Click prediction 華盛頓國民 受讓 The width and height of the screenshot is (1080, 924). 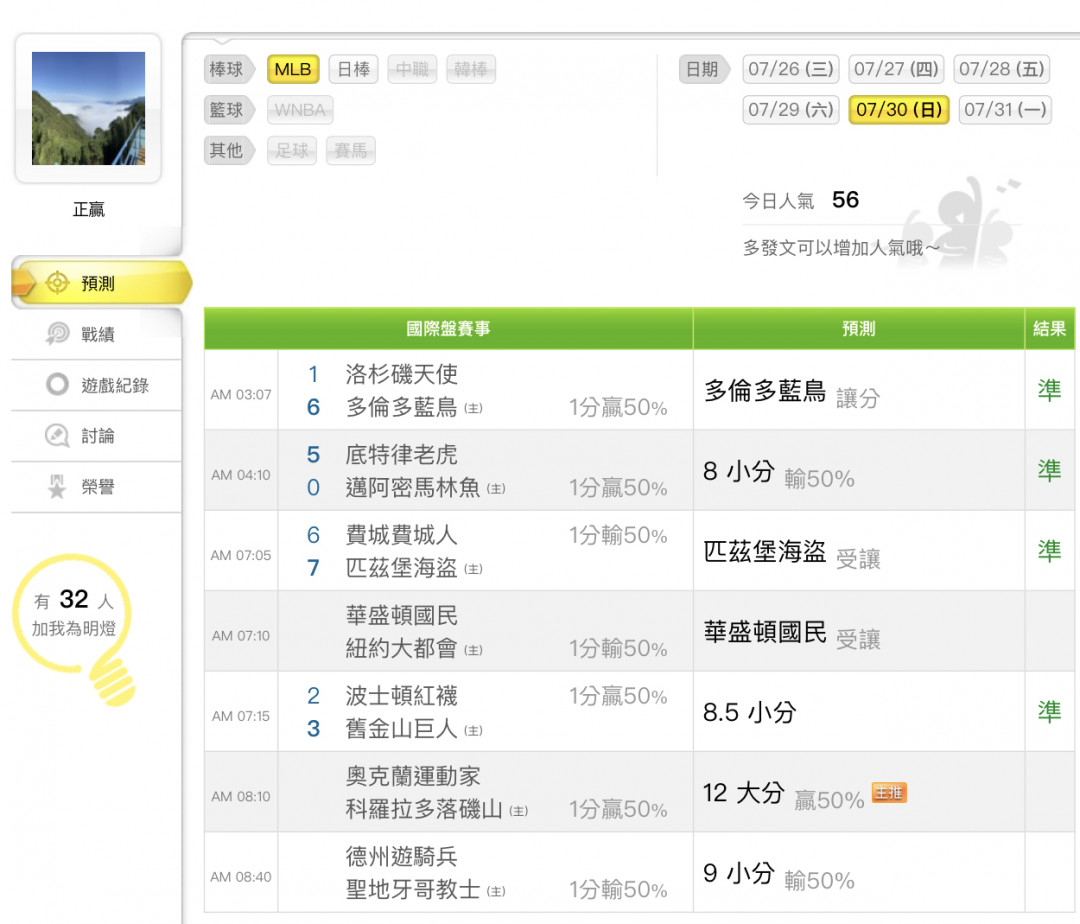point(791,633)
